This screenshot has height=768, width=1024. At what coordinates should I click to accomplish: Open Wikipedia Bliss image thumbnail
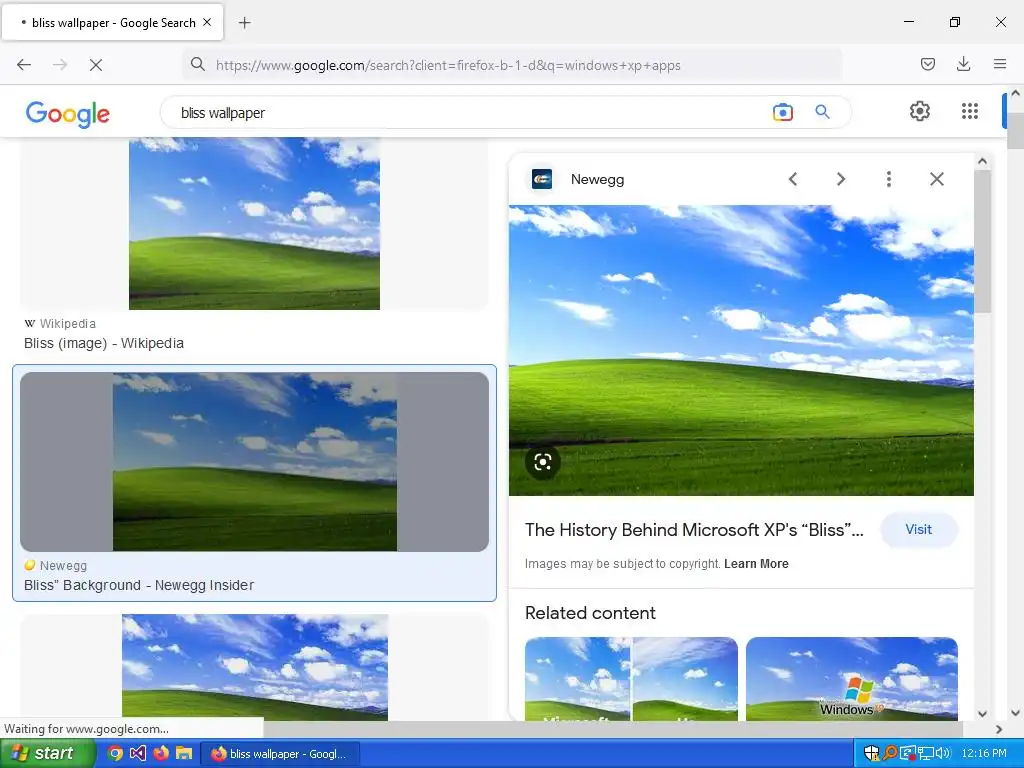point(254,223)
